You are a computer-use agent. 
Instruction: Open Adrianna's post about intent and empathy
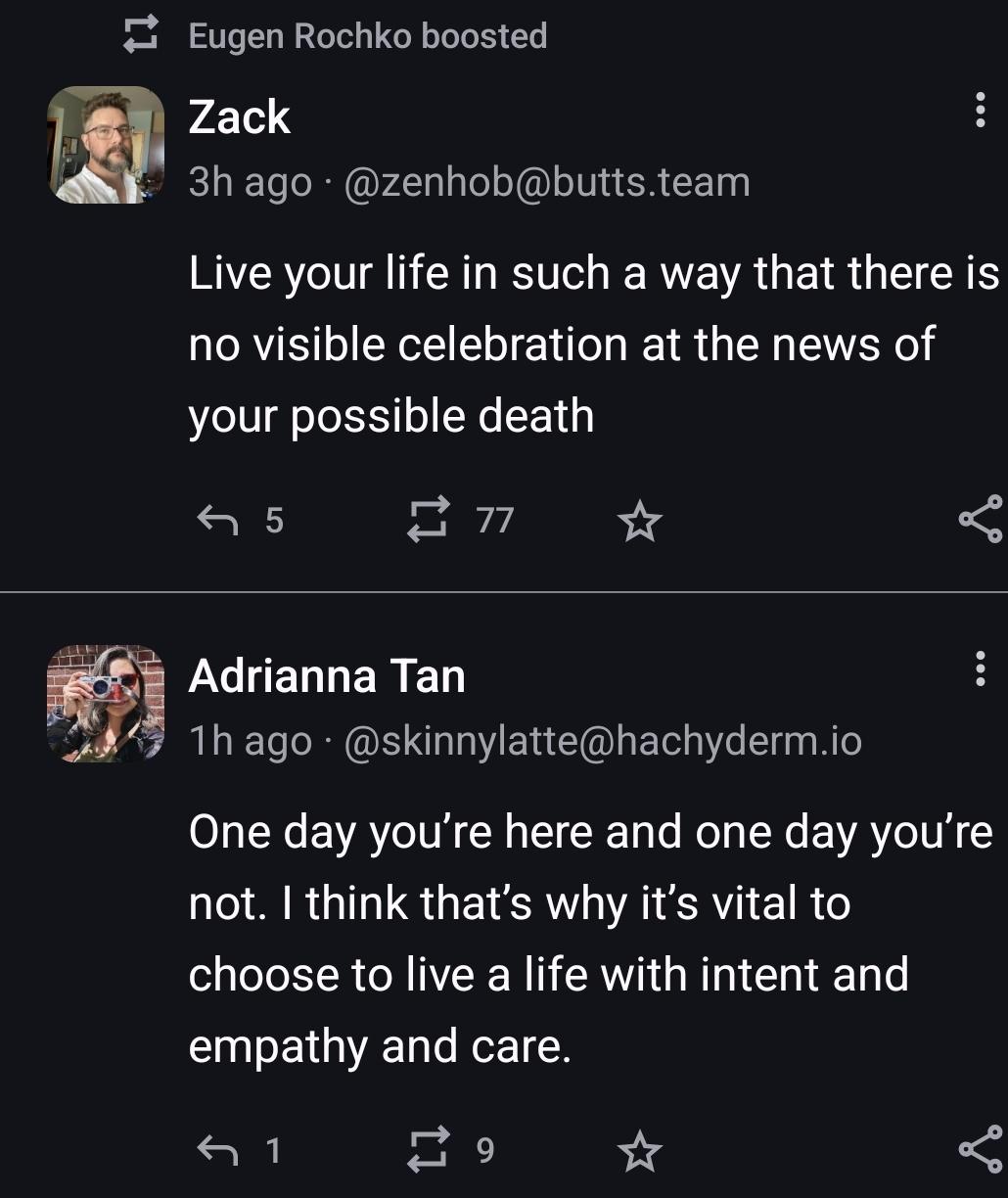pos(590,939)
